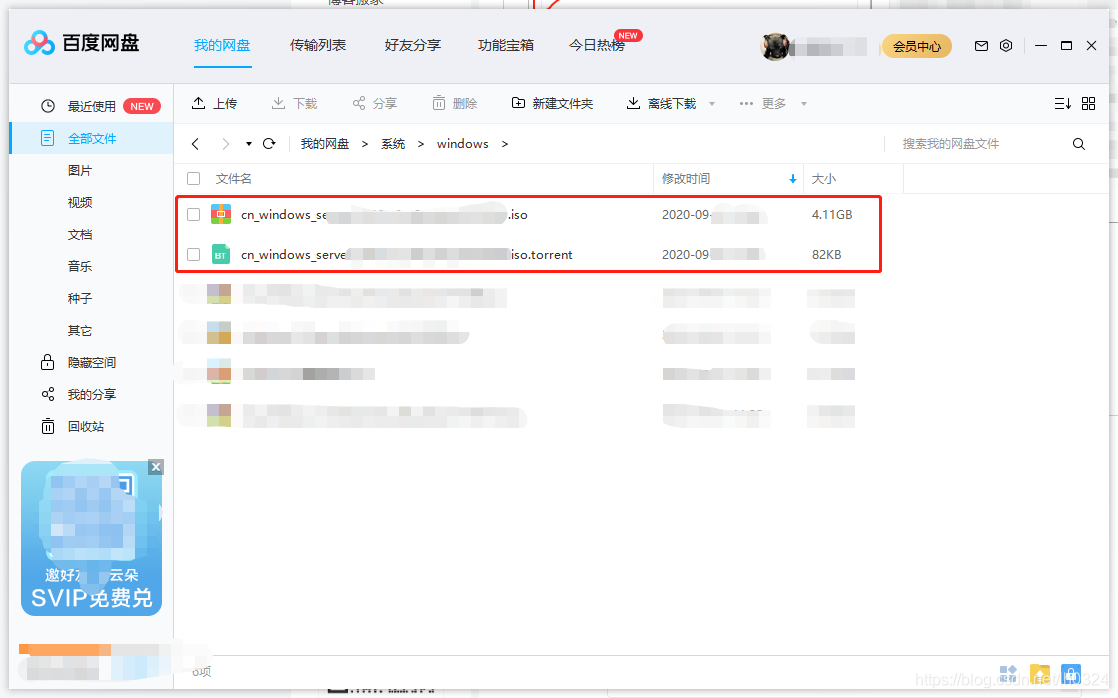
Task: Click the BT torrent file icon
Action: coord(221,255)
